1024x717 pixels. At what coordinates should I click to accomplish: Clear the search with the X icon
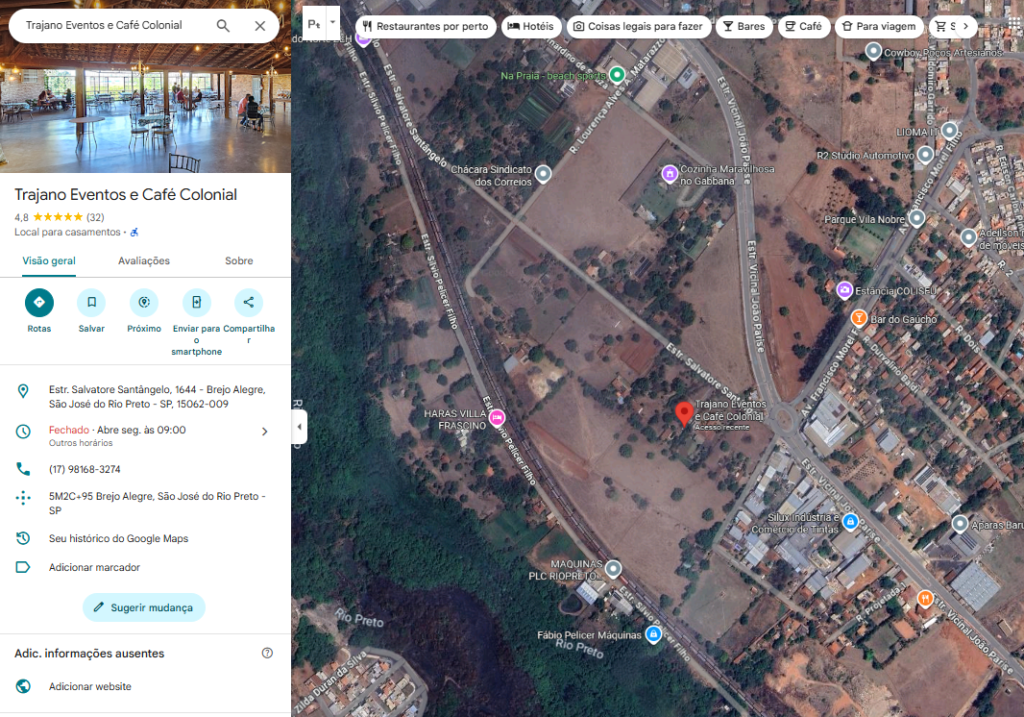pyautogui.click(x=260, y=26)
